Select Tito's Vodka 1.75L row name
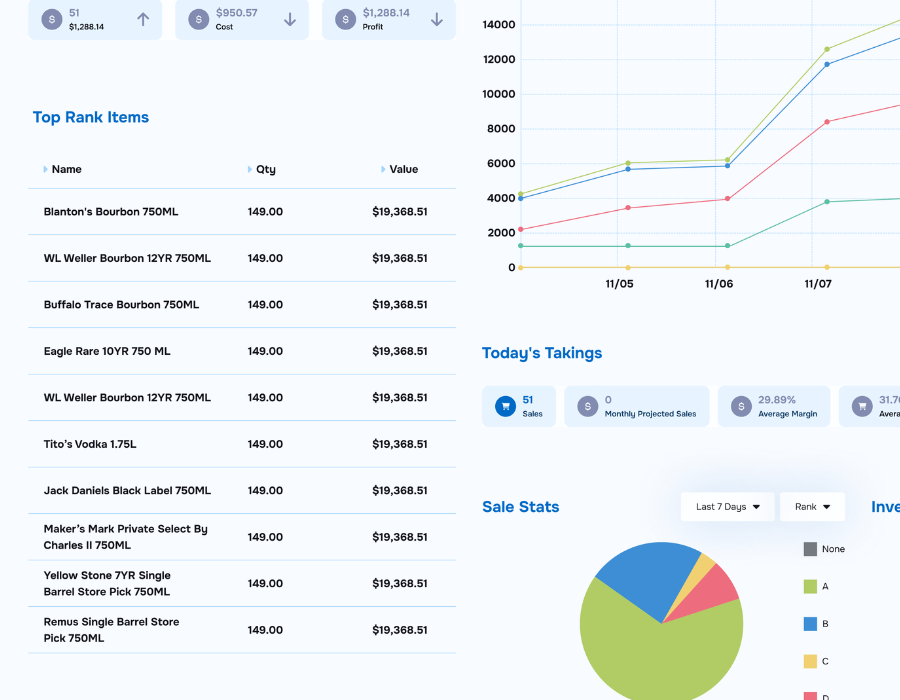Image resolution: width=900 pixels, height=700 pixels. [x=90, y=444]
